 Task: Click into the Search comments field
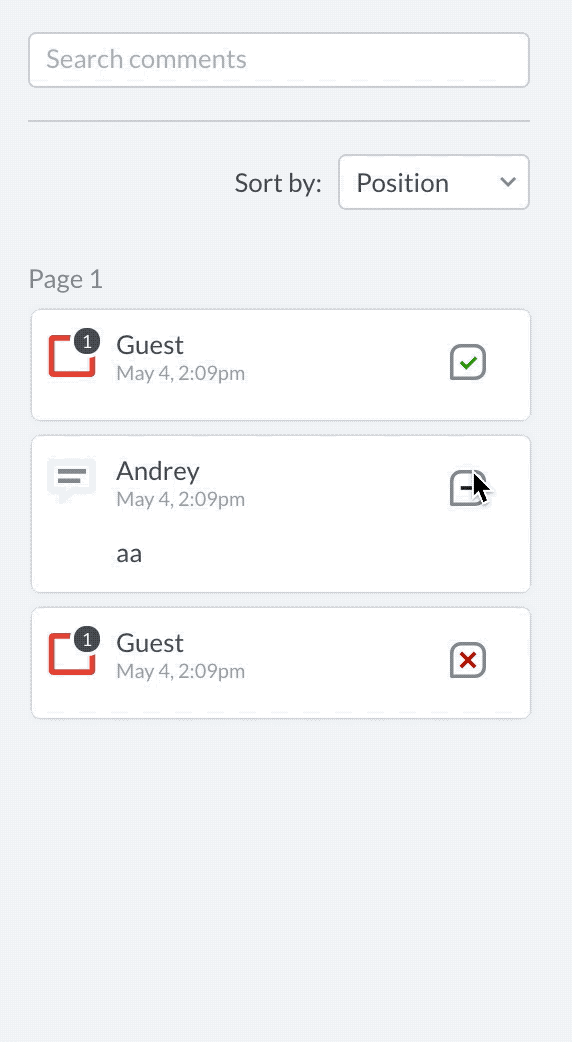tap(279, 60)
